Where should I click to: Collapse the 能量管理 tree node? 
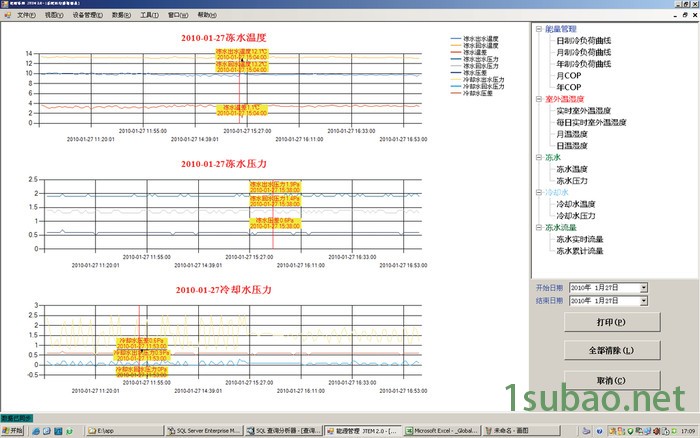click(538, 30)
